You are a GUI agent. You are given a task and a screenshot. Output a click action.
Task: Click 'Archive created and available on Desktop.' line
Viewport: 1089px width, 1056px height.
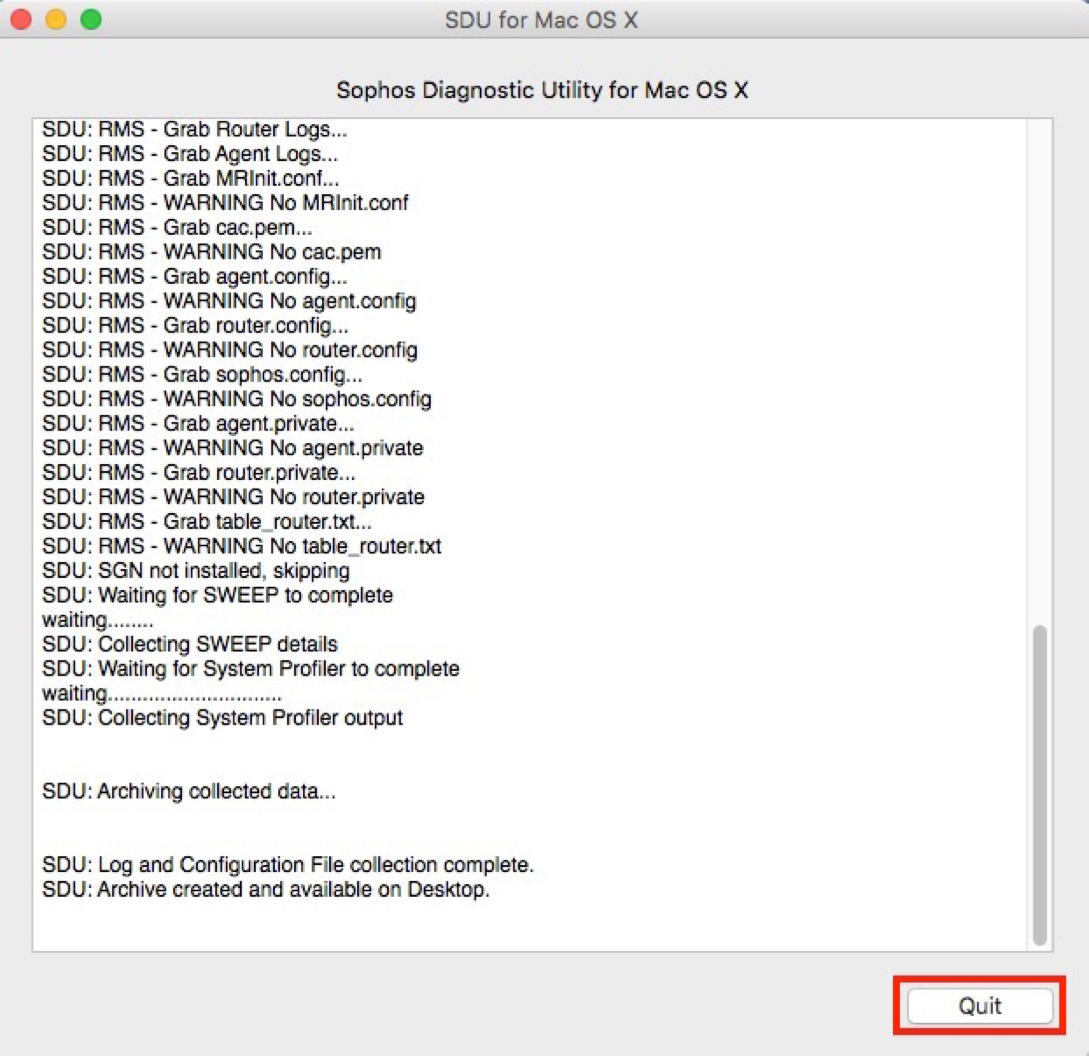(x=266, y=889)
